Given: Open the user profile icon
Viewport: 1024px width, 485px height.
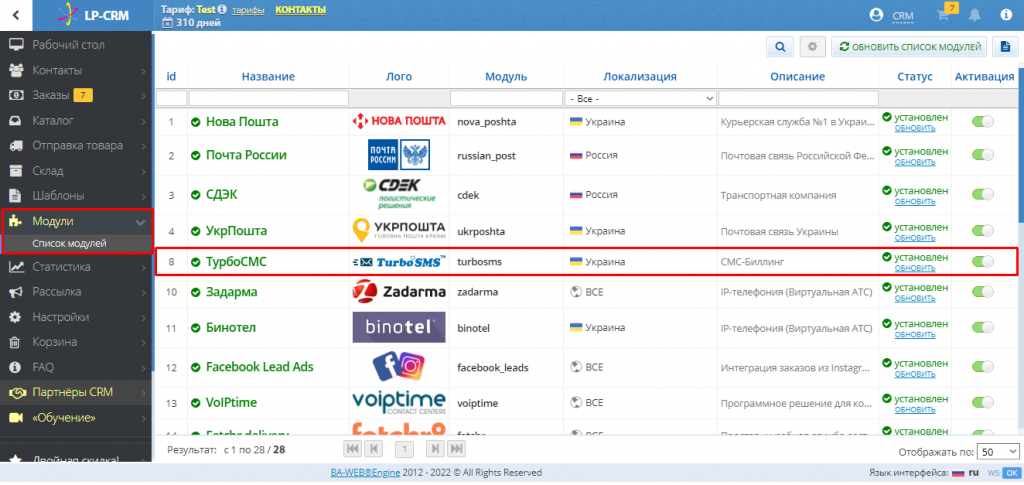Looking at the screenshot, I should pyautogui.click(x=876, y=15).
